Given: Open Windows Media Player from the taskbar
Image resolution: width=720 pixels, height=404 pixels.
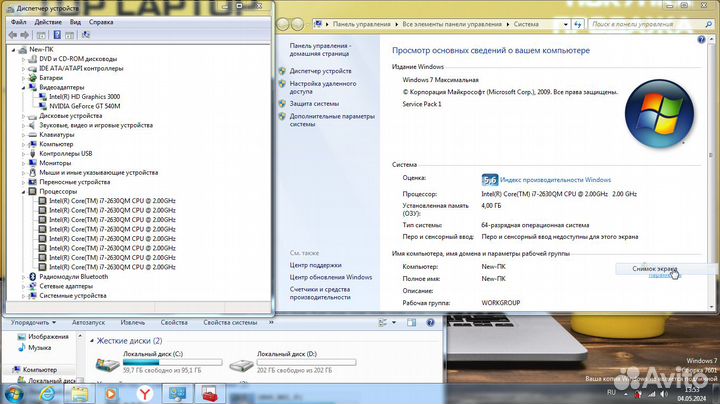Looking at the screenshot, I should click(111, 394).
